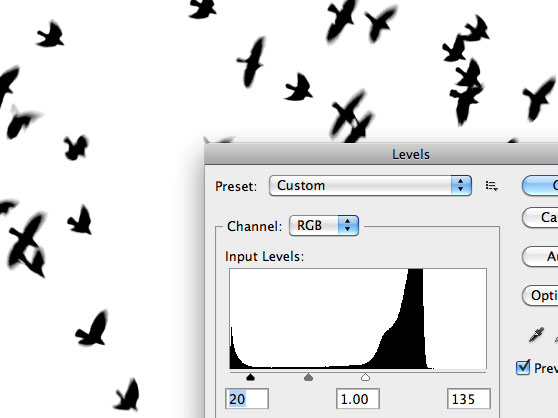The height and width of the screenshot is (418, 558).
Task: Apply the Auto levels button
Action: [540, 256]
